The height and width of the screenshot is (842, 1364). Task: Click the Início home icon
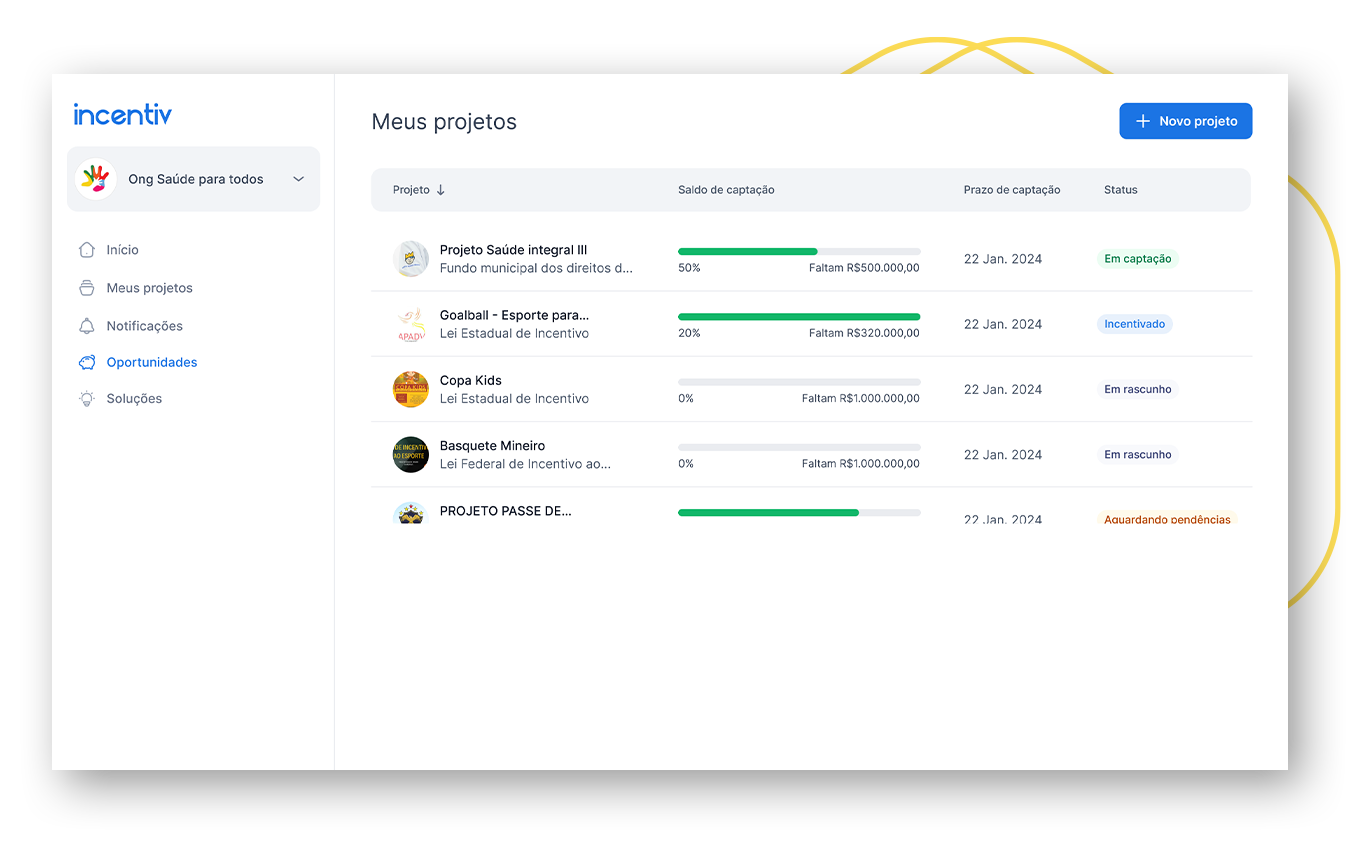pos(87,250)
